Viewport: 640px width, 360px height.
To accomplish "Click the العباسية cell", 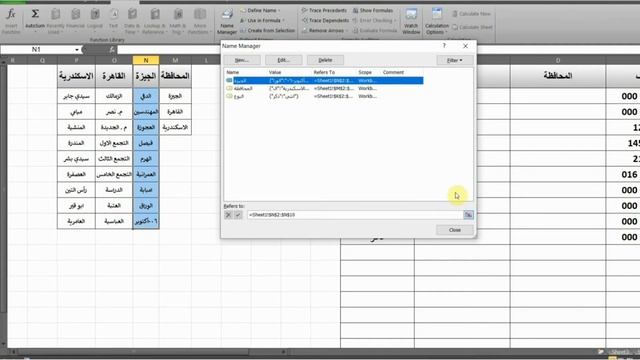I will click(x=114, y=221).
